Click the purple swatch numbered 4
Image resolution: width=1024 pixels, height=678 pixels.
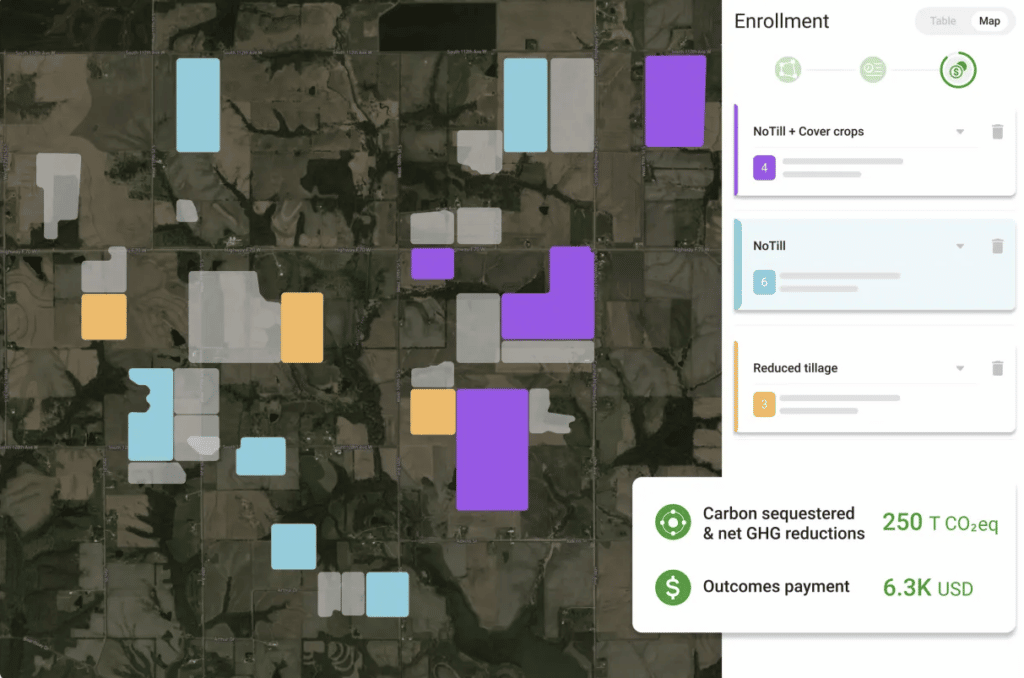(764, 168)
